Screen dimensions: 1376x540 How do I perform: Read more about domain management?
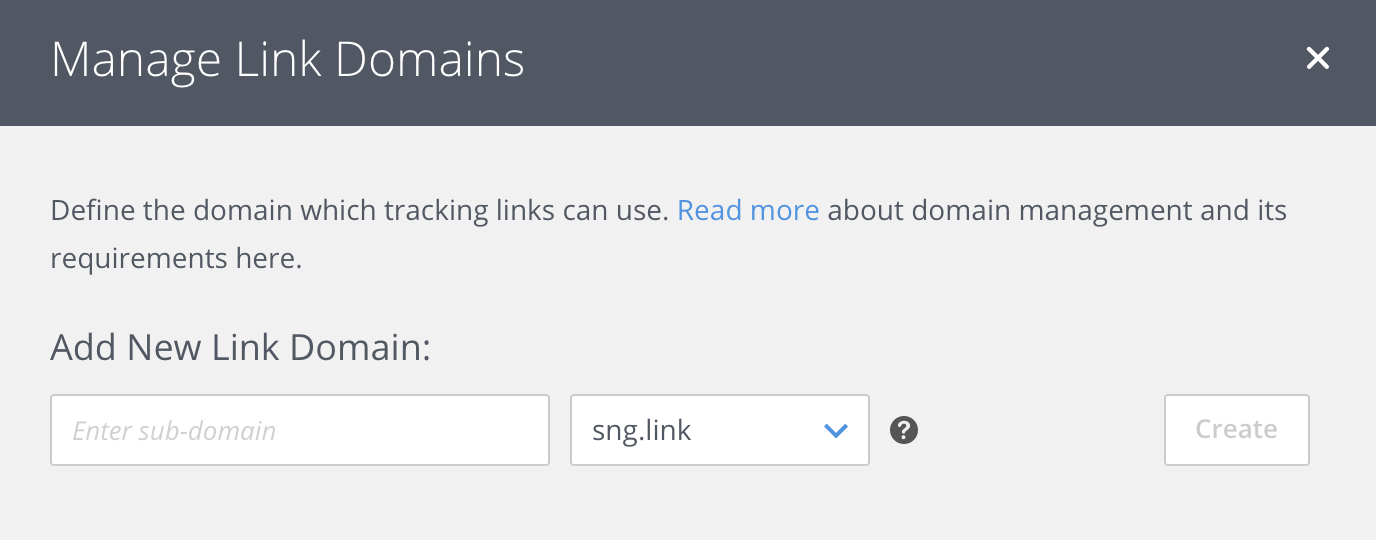tap(748, 211)
